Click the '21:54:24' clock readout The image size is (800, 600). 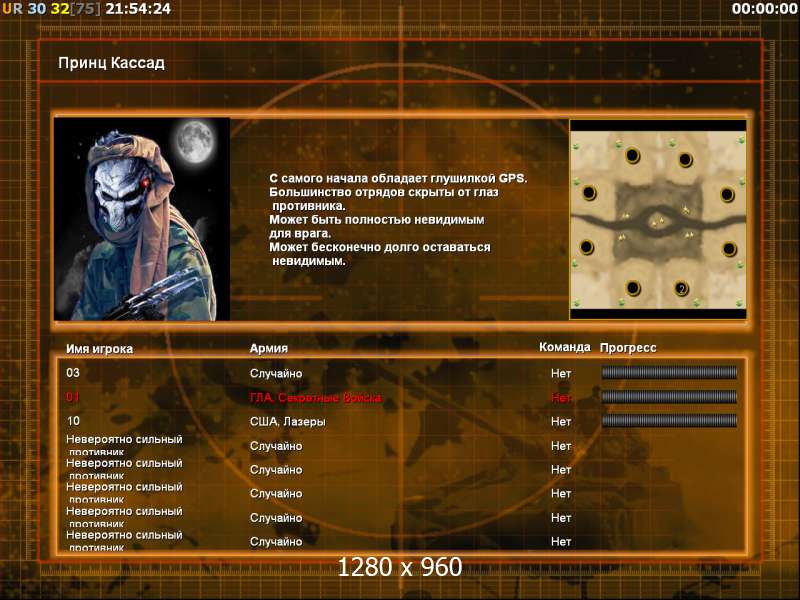(138, 9)
